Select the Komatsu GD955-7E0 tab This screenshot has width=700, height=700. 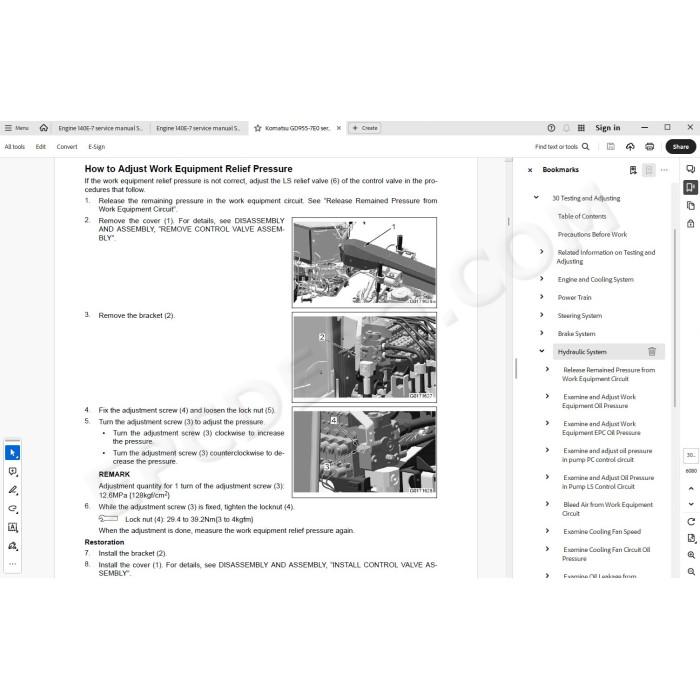tap(297, 128)
